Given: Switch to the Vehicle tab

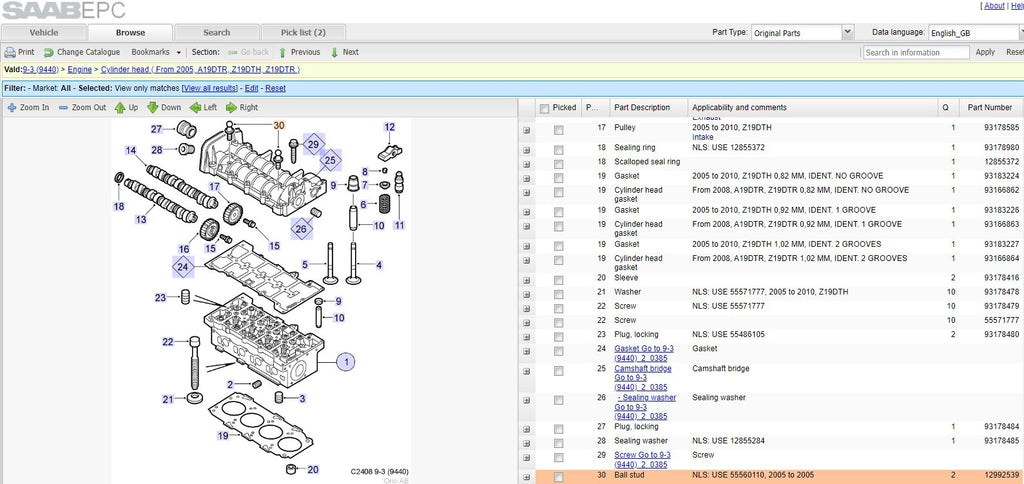Looking at the screenshot, I should pos(44,33).
